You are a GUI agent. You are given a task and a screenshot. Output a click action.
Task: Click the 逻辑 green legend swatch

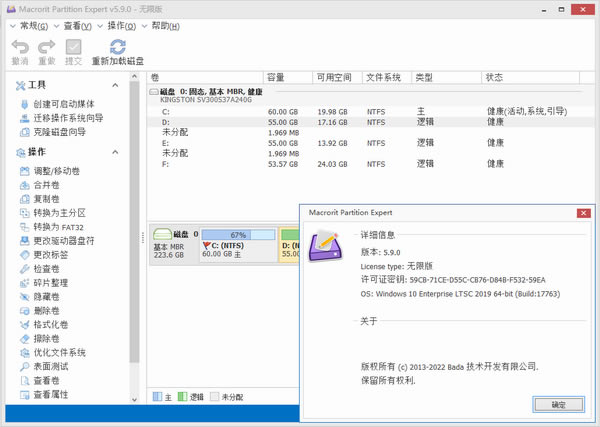tap(183, 397)
